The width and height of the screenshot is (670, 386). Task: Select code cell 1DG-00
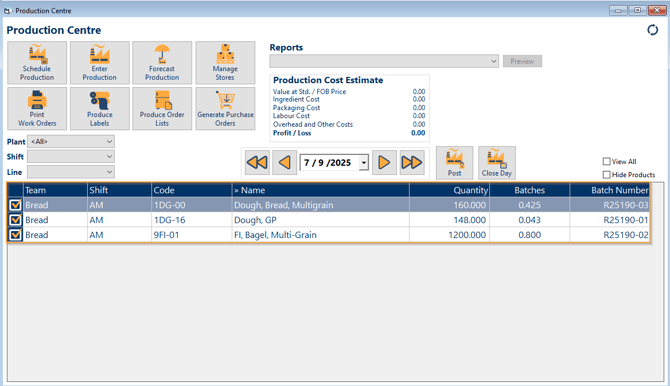click(192, 205)
